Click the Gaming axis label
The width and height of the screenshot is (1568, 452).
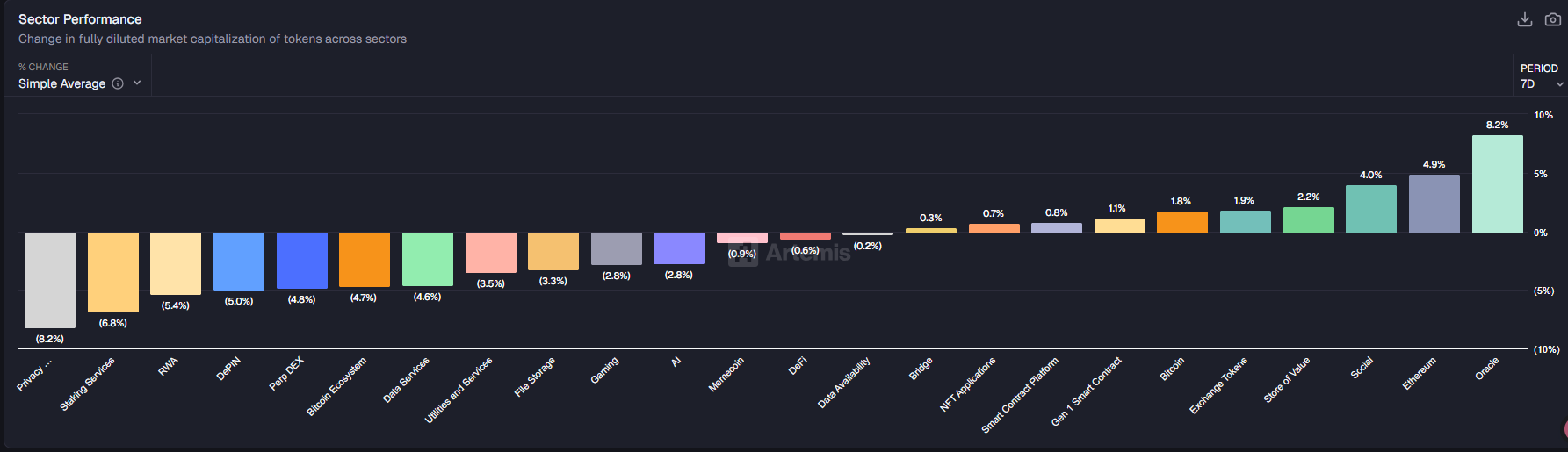click(604, 370)
